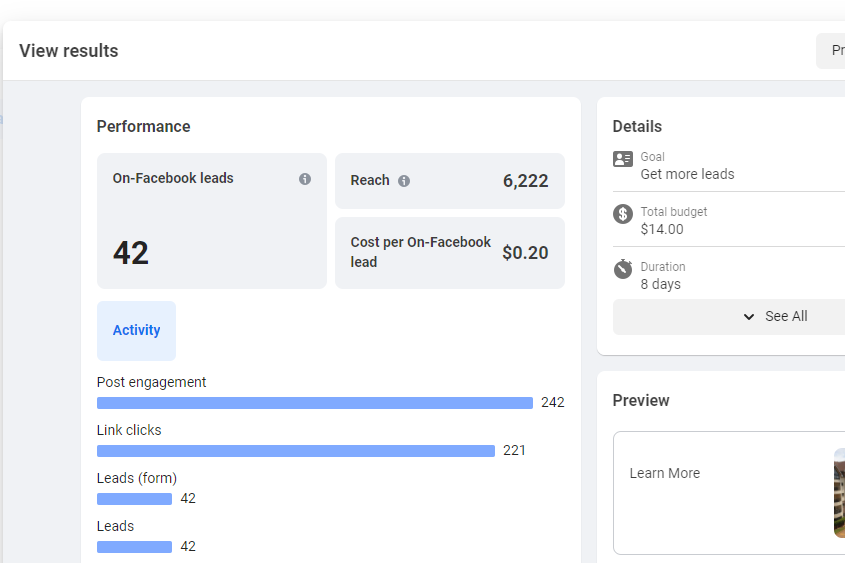Click the Learn More preview text
The image size is (845, 563).
pos(664,473)
